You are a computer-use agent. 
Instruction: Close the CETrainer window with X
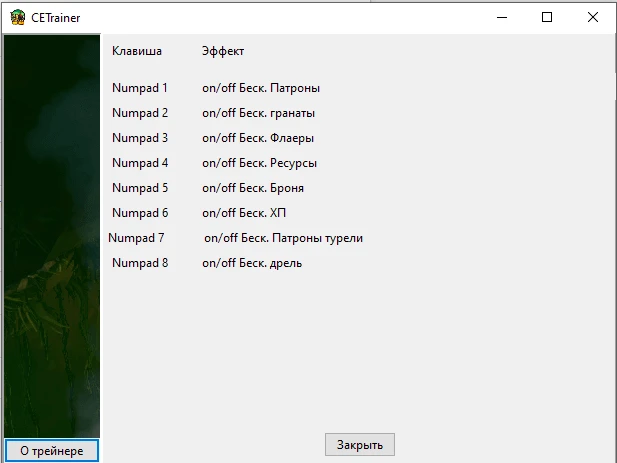coord(593,17)
